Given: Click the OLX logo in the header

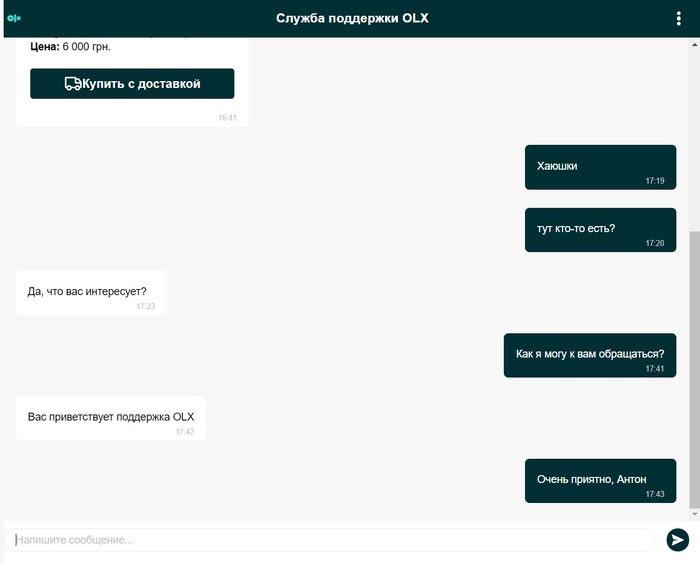Looking at the screenshot, I should pyautogui.click(x=14, y=18).
